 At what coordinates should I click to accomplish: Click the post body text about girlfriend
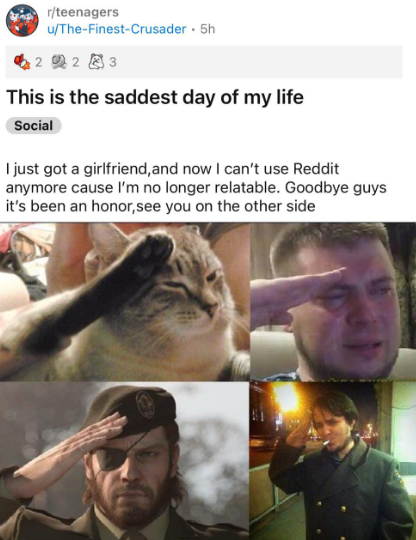click(196, 187)
